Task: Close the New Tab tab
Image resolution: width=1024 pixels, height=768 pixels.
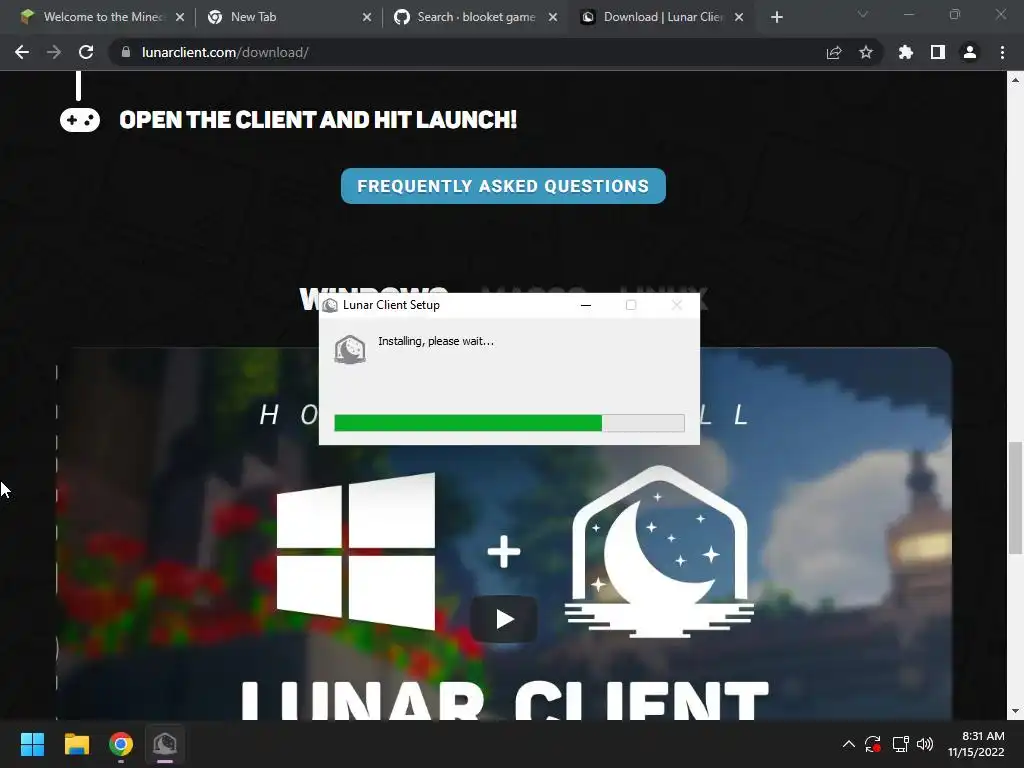Action: (367, 17)
